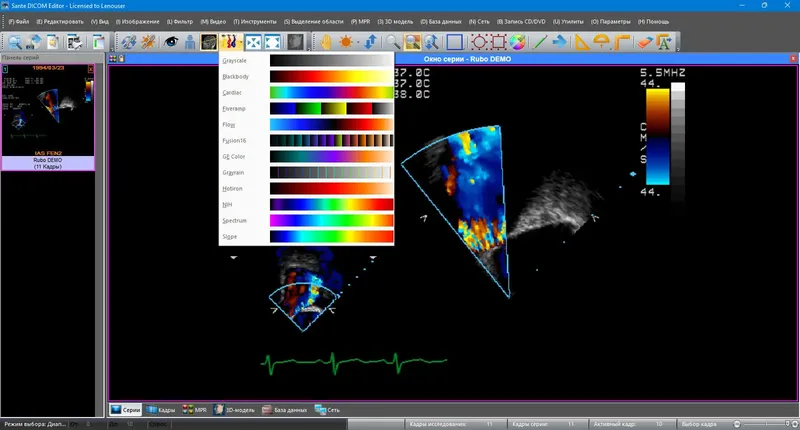Open the dropdown arrow beside sun icon

[x=358, y=42]
